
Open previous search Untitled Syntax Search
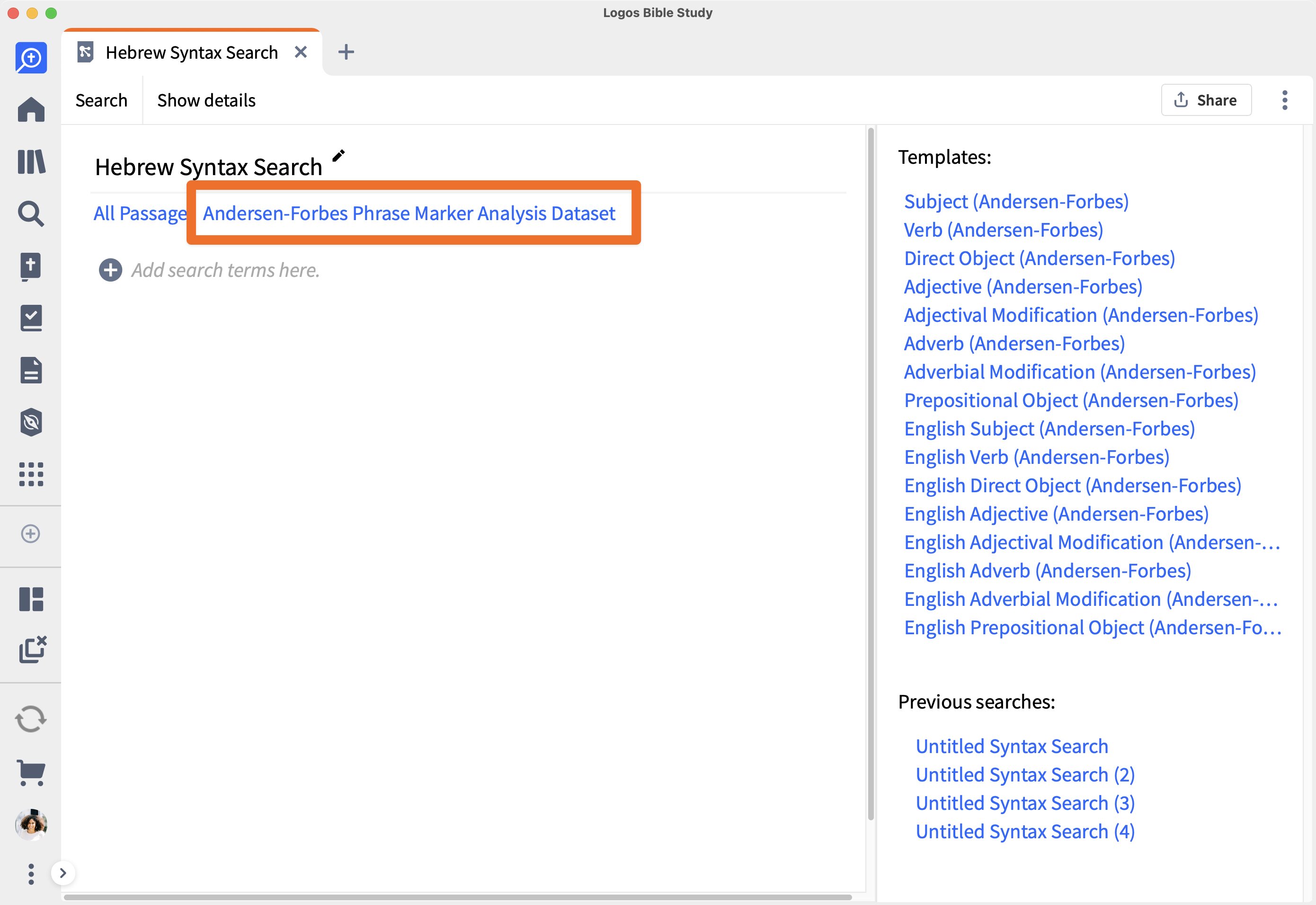tap(1012, 746)
